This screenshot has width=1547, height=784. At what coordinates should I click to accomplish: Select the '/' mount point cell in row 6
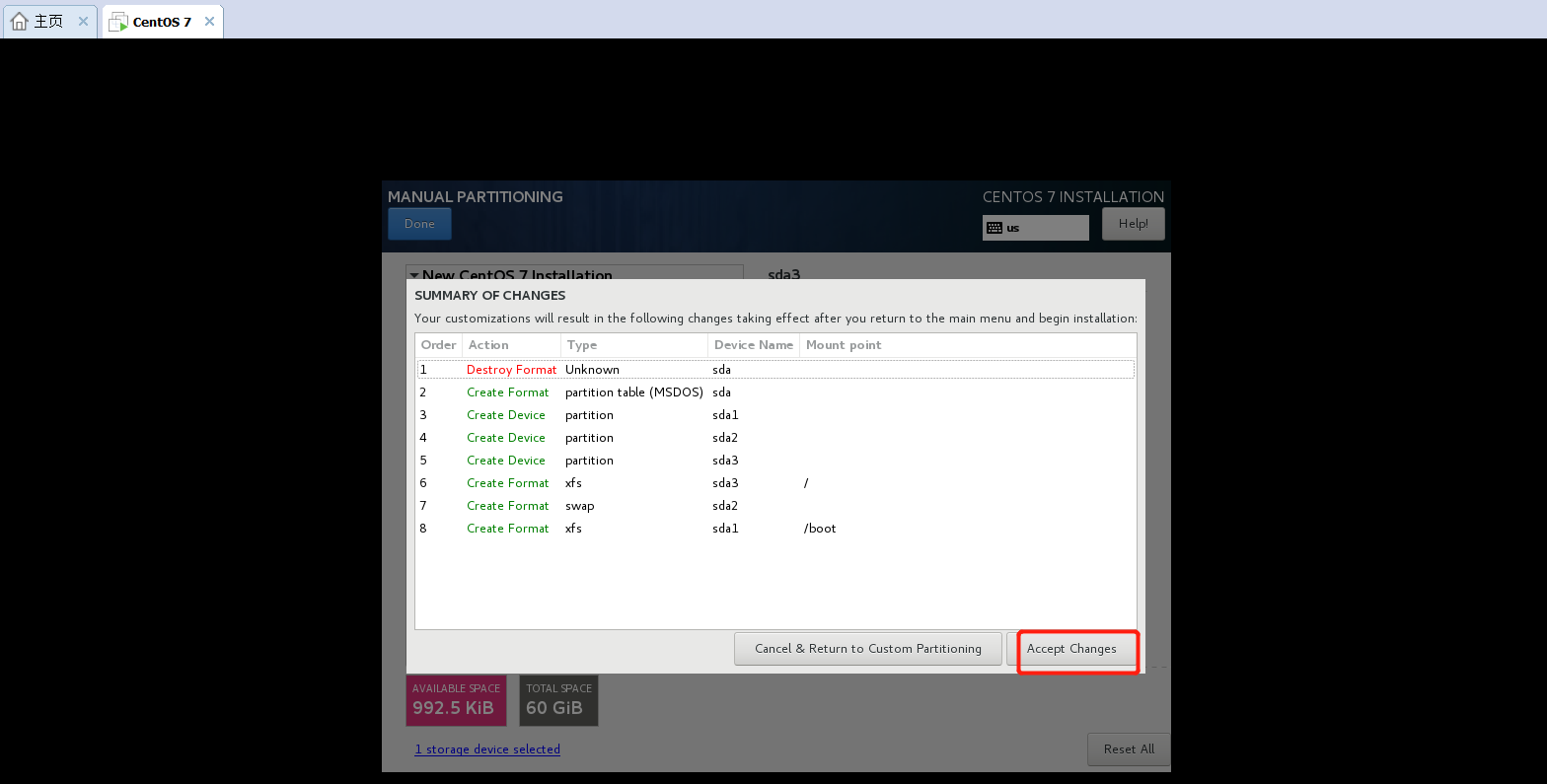(x=806, y=483)
